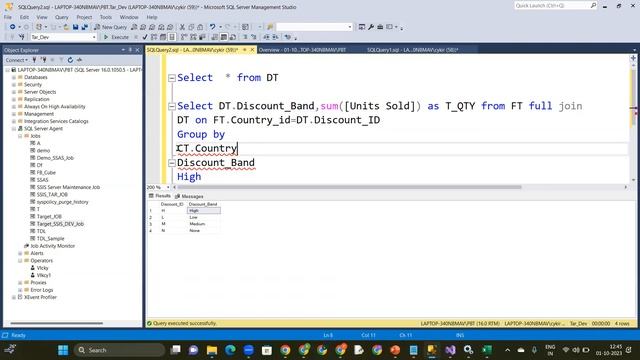Screen dimensions: 640x360
Task: Open the Window menu
Action: click(x=129, y=17)
